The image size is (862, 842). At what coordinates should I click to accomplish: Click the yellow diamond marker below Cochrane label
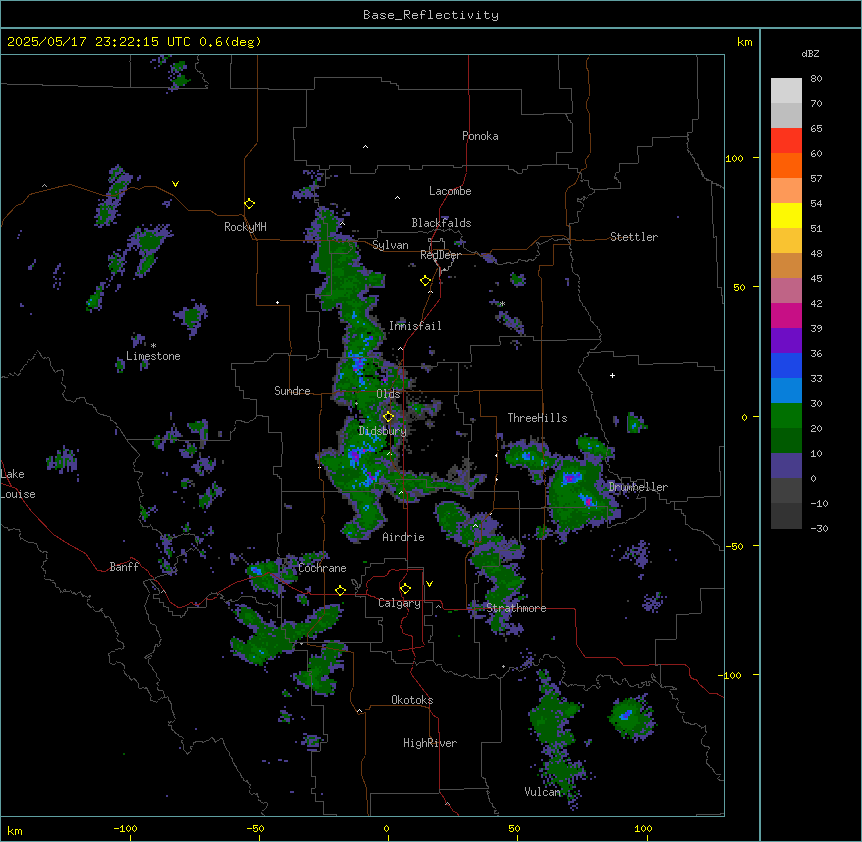pos(340,590)
